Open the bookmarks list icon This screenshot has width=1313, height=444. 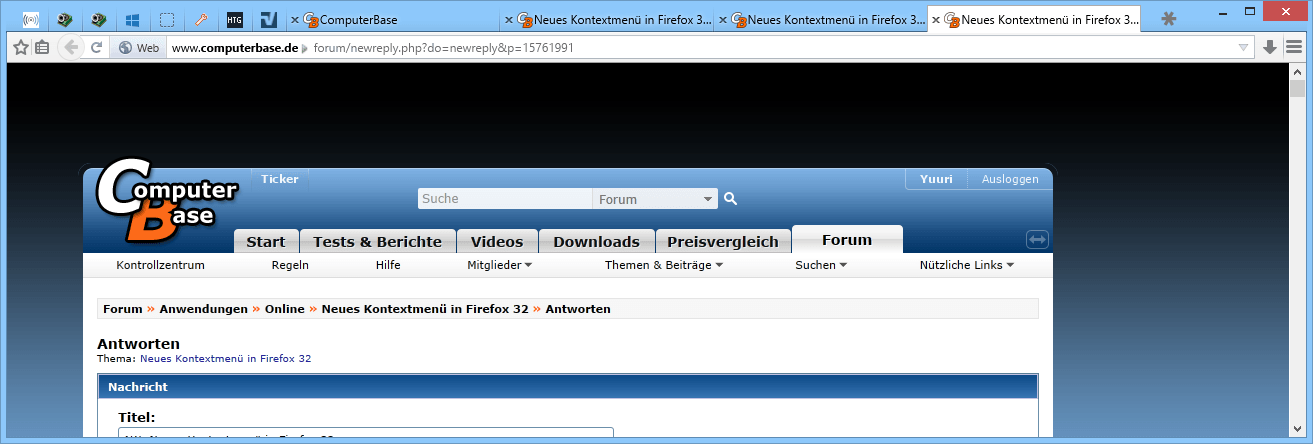click(42, 47)
